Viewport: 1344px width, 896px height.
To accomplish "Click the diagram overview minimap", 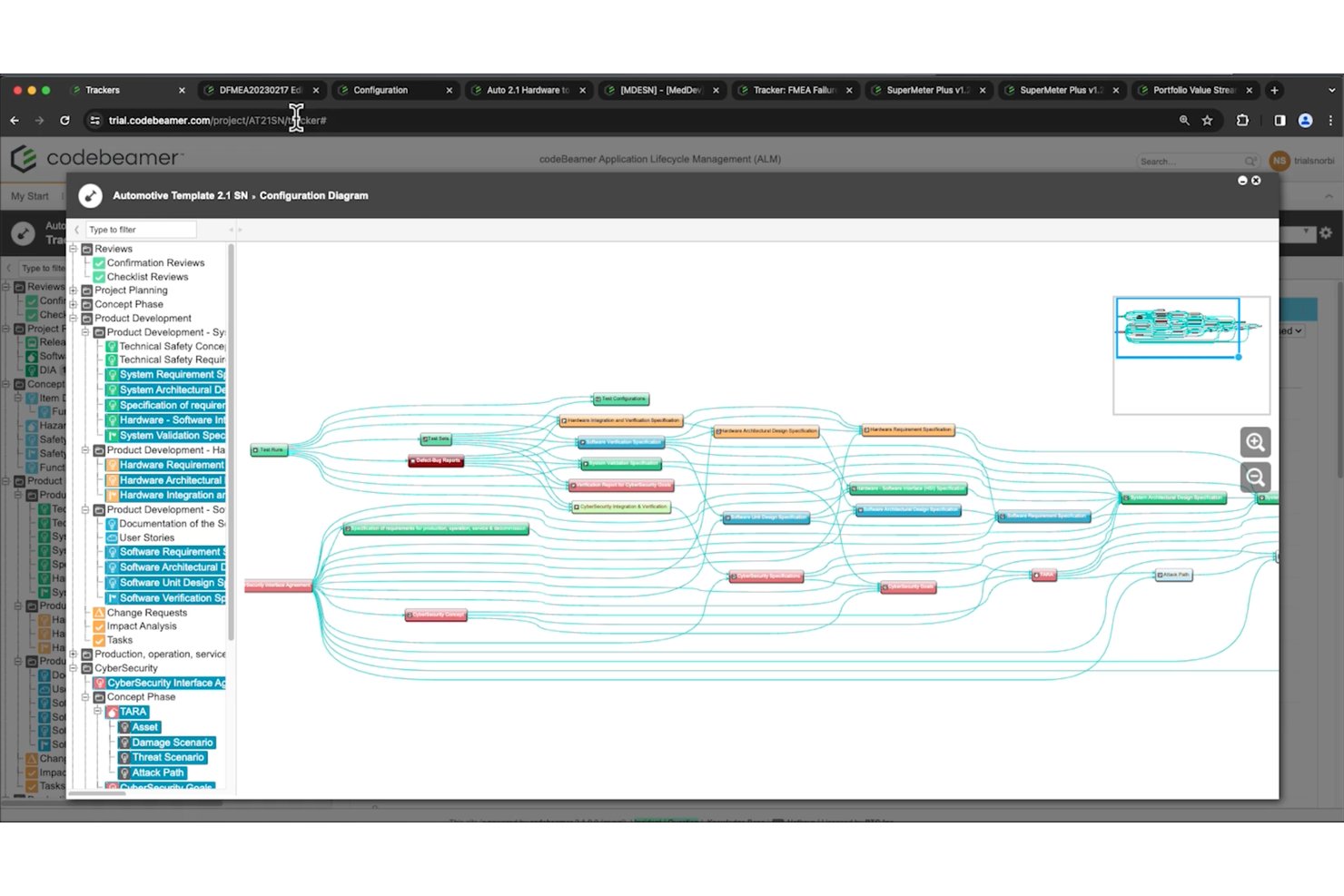I will coord(1191,355).
